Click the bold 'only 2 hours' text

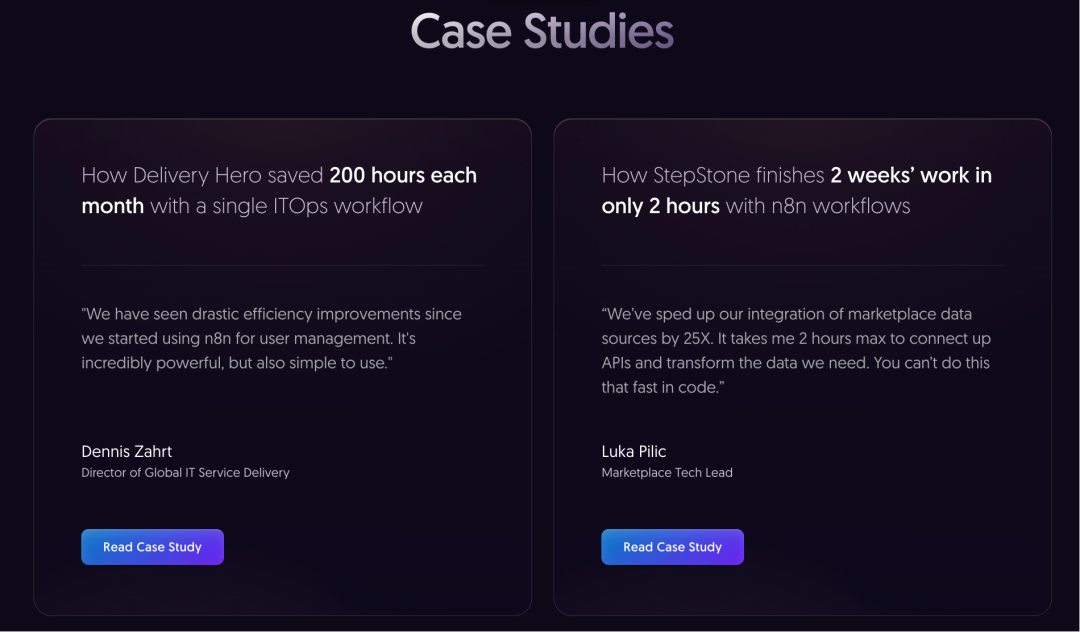pos(661,206)
